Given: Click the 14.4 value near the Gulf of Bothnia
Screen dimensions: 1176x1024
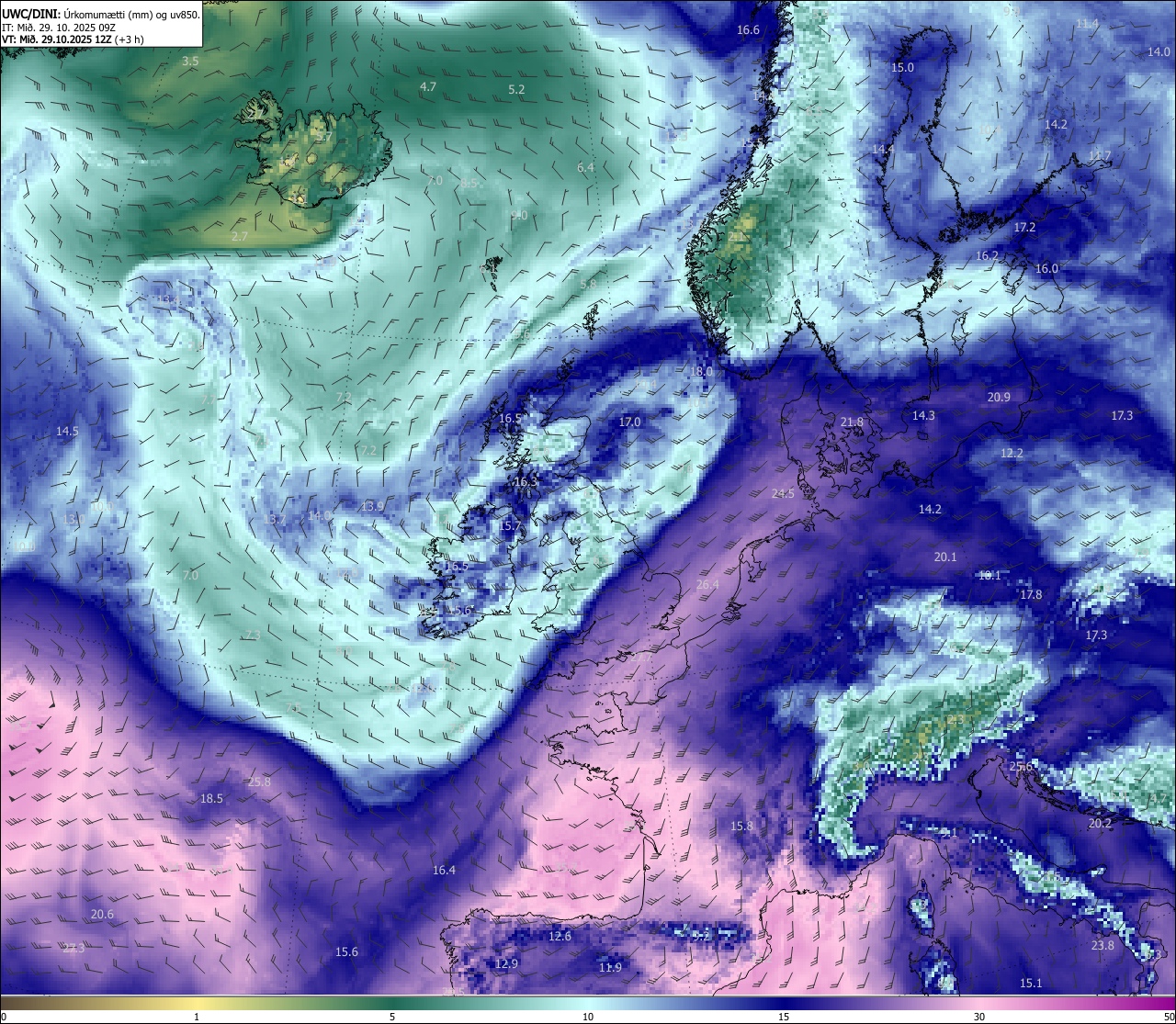Looking at the screenshot, I should 884,150.
